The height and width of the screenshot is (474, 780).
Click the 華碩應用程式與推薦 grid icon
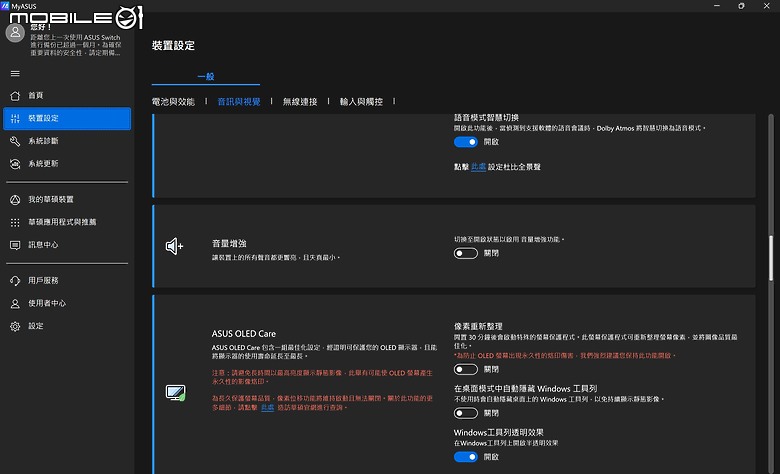[x=15, y=222]
